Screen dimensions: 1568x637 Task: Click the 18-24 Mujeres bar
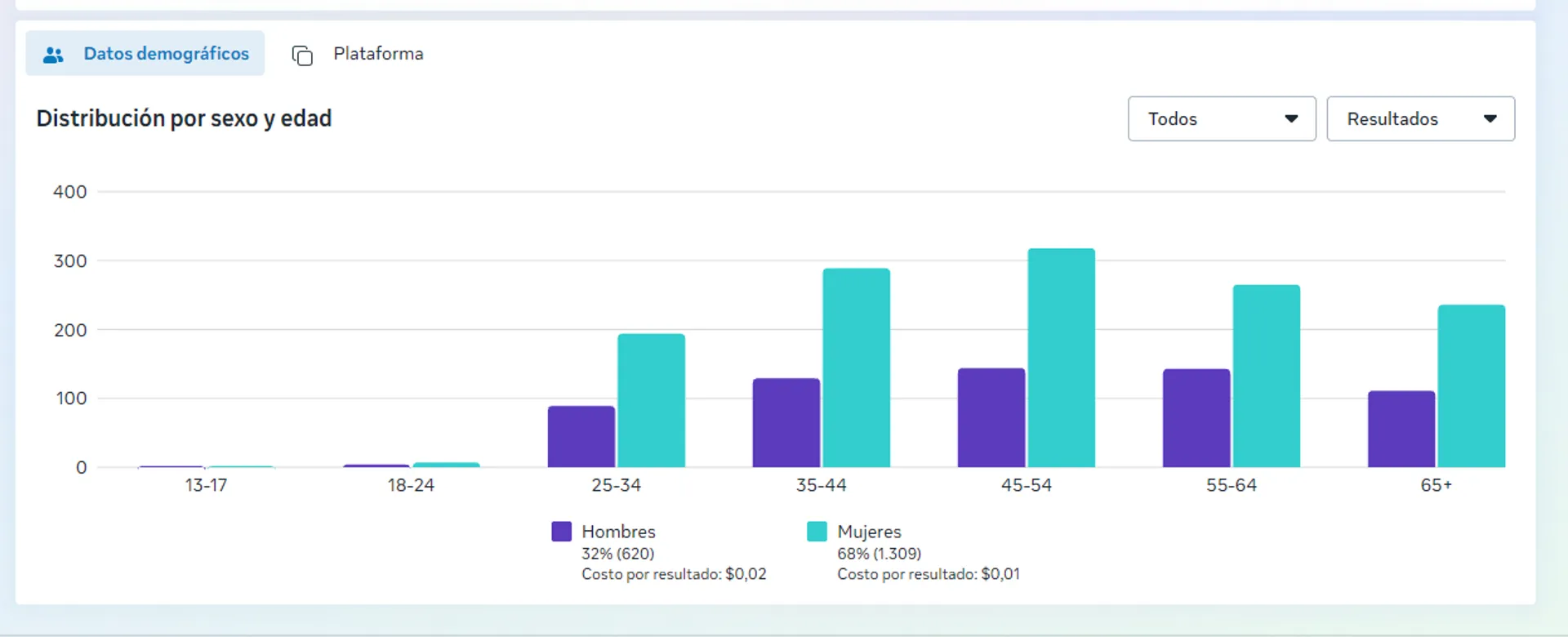coord(446,465)
